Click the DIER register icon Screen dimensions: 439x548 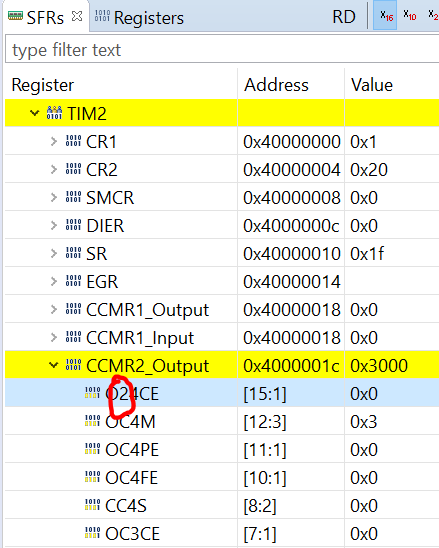pos(73,224)
